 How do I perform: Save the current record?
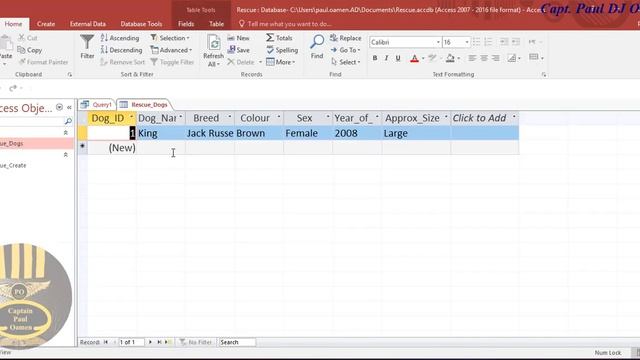coord(238,50)
